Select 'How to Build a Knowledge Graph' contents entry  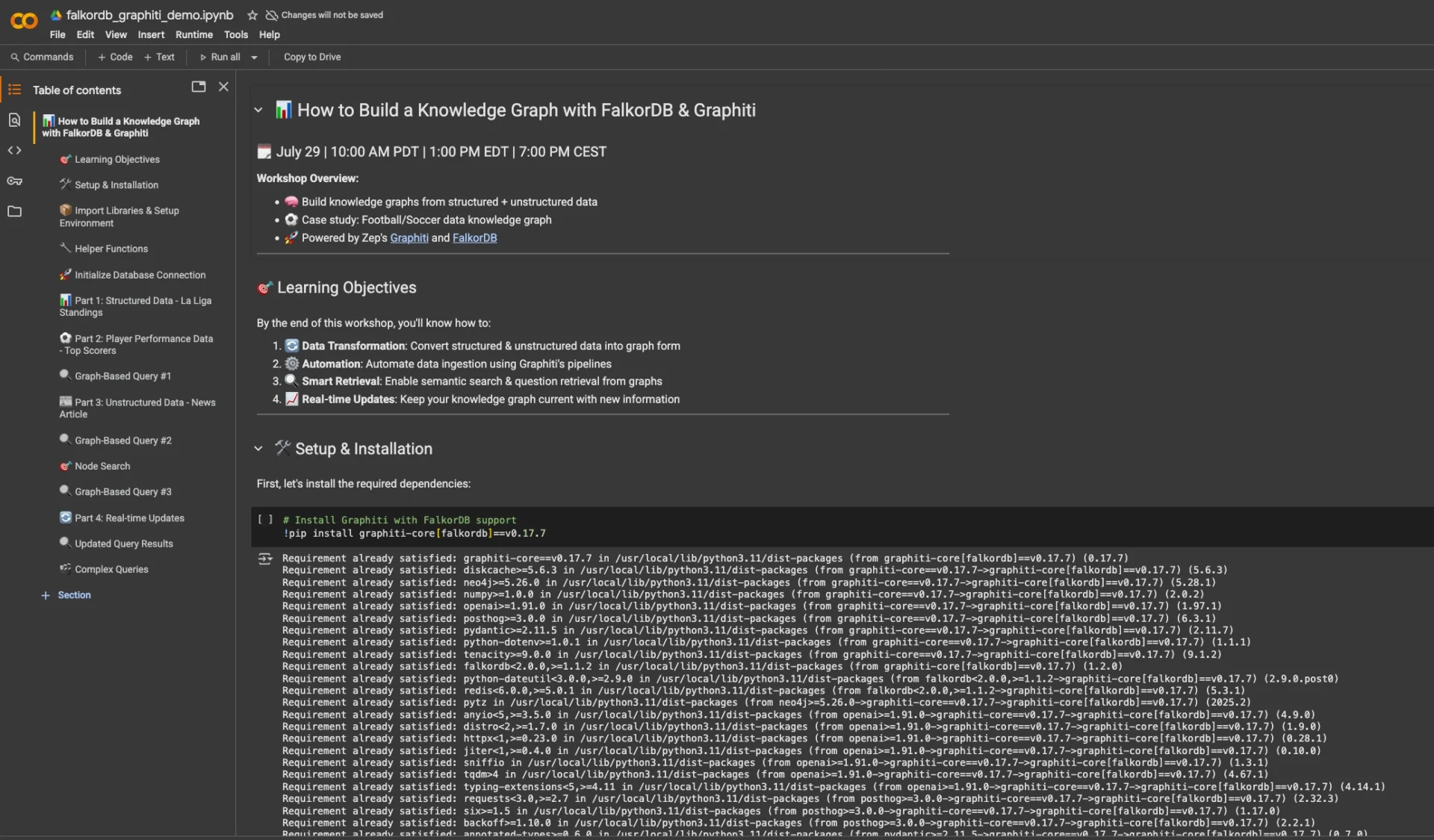(x=121, y=127)
